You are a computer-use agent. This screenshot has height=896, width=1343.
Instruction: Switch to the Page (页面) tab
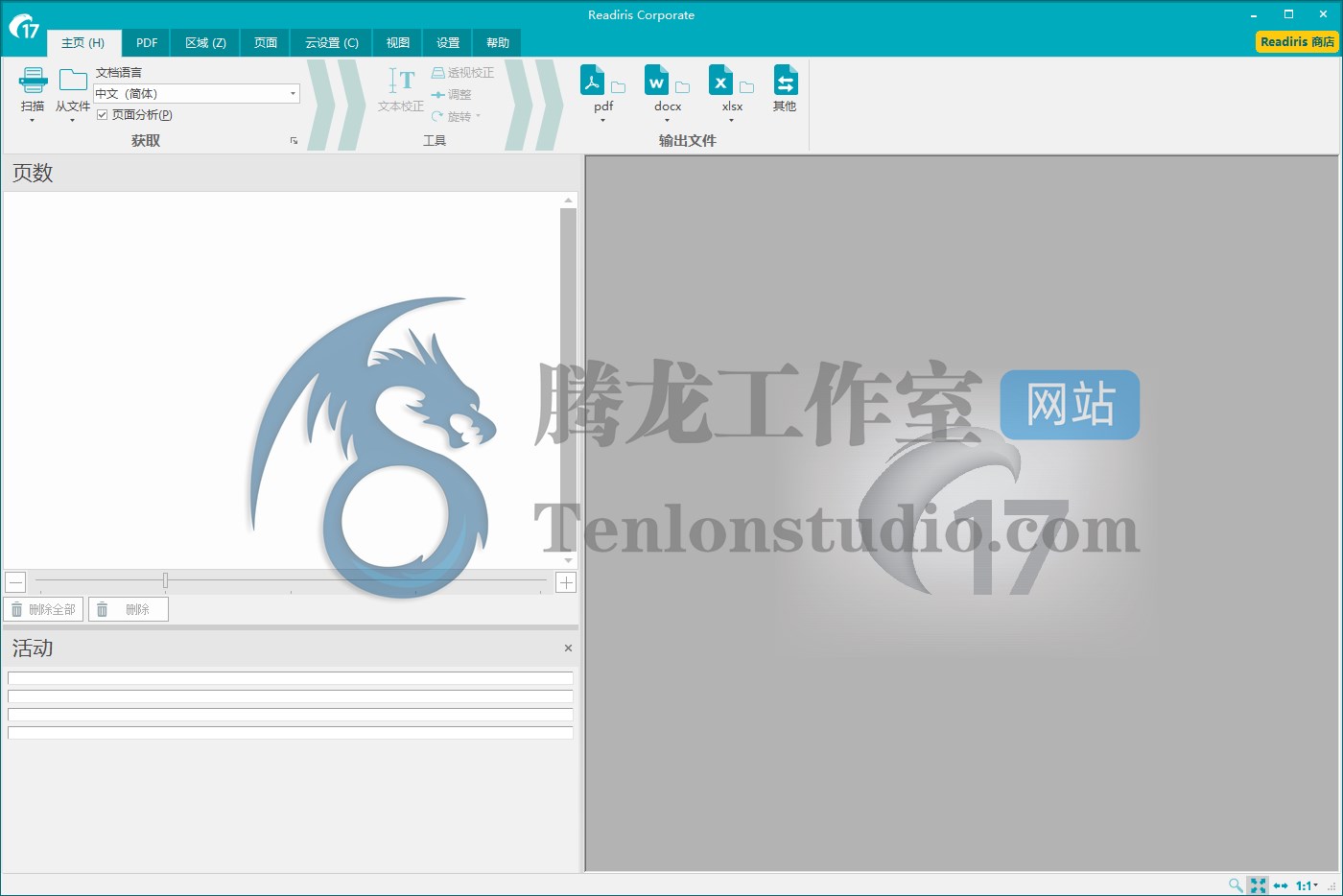(x=266, y=43)
